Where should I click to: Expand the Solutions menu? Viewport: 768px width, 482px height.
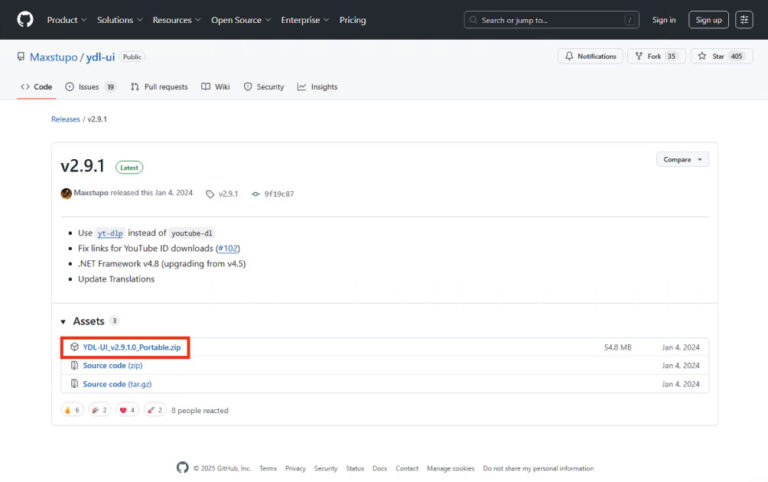[x=119, y=20]
